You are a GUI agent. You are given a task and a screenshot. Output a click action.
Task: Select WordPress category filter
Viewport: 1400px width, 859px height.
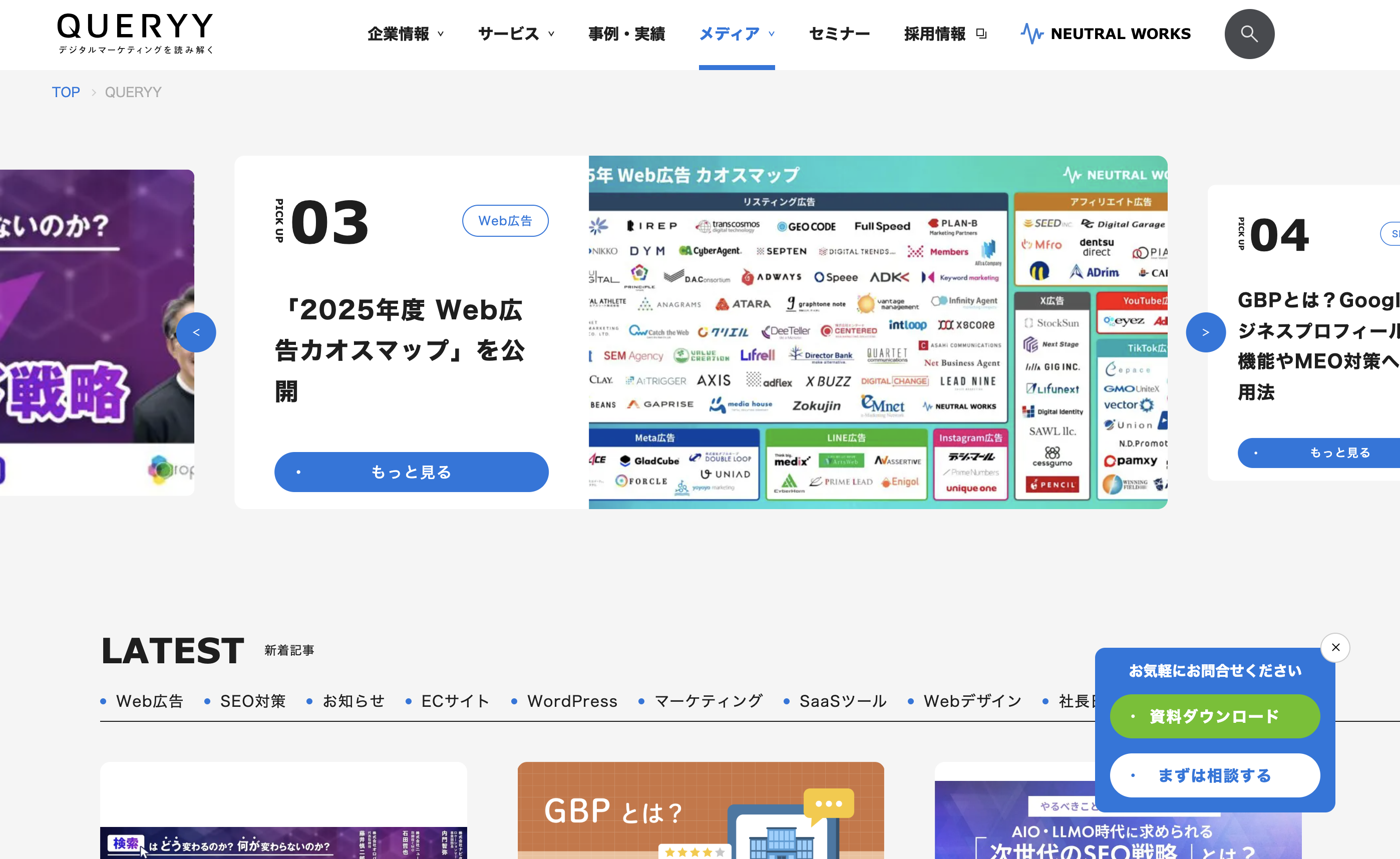(572, 701)
